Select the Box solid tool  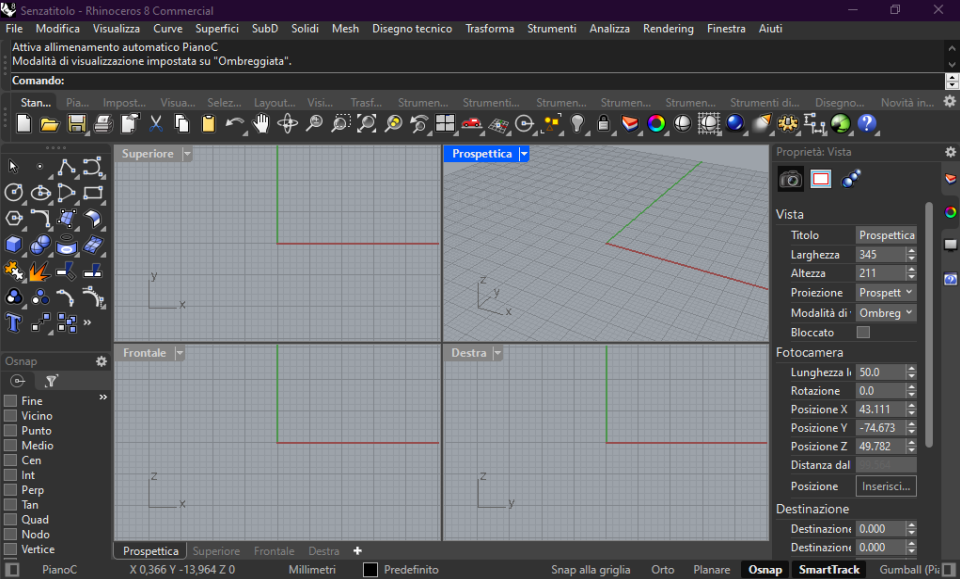tap(13, 245)
